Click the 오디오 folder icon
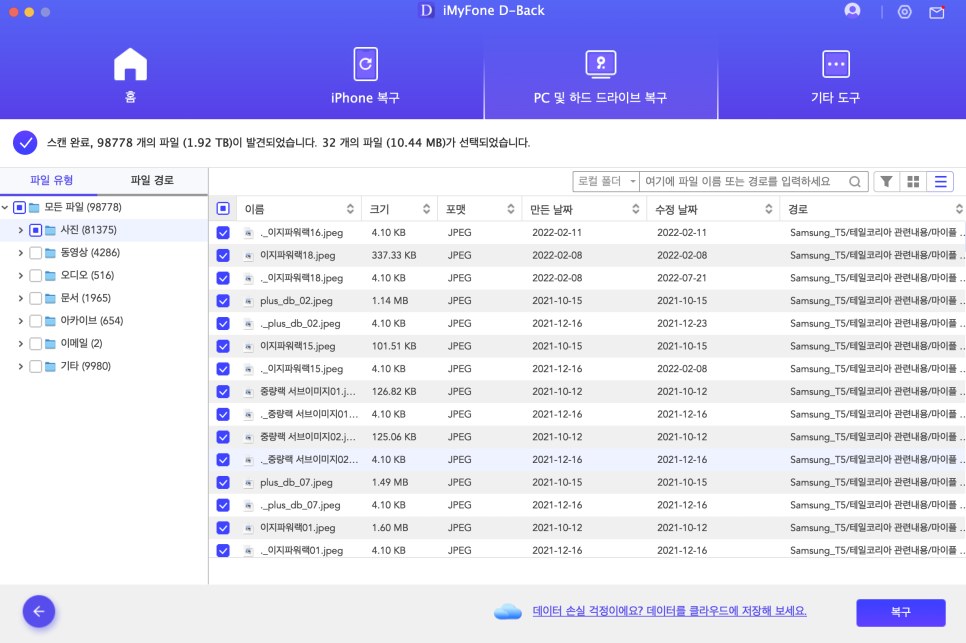Screen dimensions: 966x643 pos(51,276)
